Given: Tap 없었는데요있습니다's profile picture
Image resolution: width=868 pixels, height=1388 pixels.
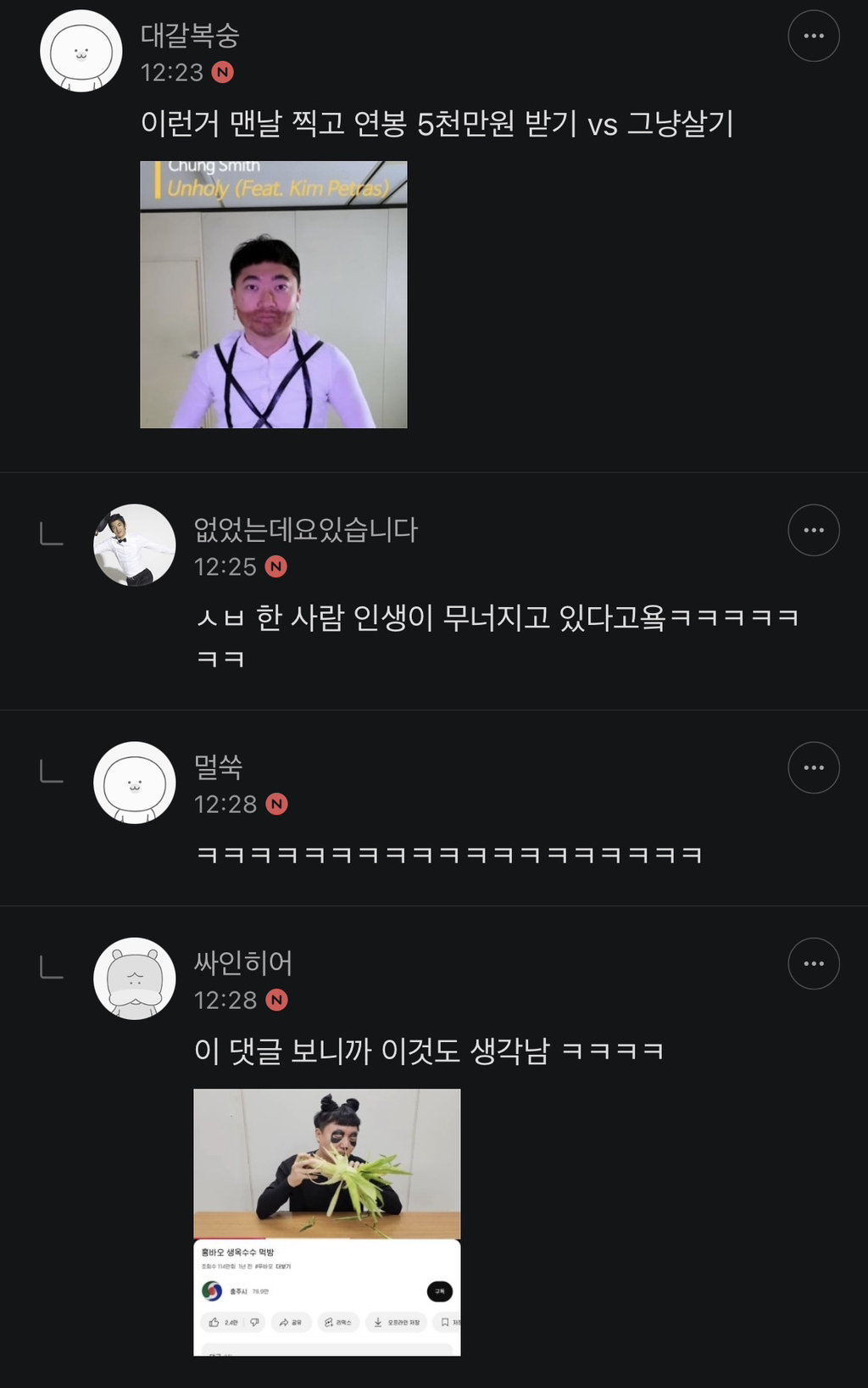Looking at the screenshot, I should pos(134,545).
